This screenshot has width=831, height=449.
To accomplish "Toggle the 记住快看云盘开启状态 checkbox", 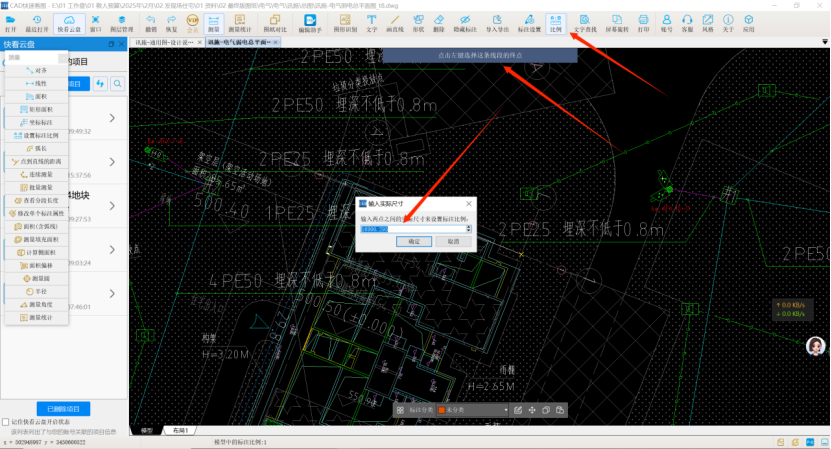I will (6, 423).
